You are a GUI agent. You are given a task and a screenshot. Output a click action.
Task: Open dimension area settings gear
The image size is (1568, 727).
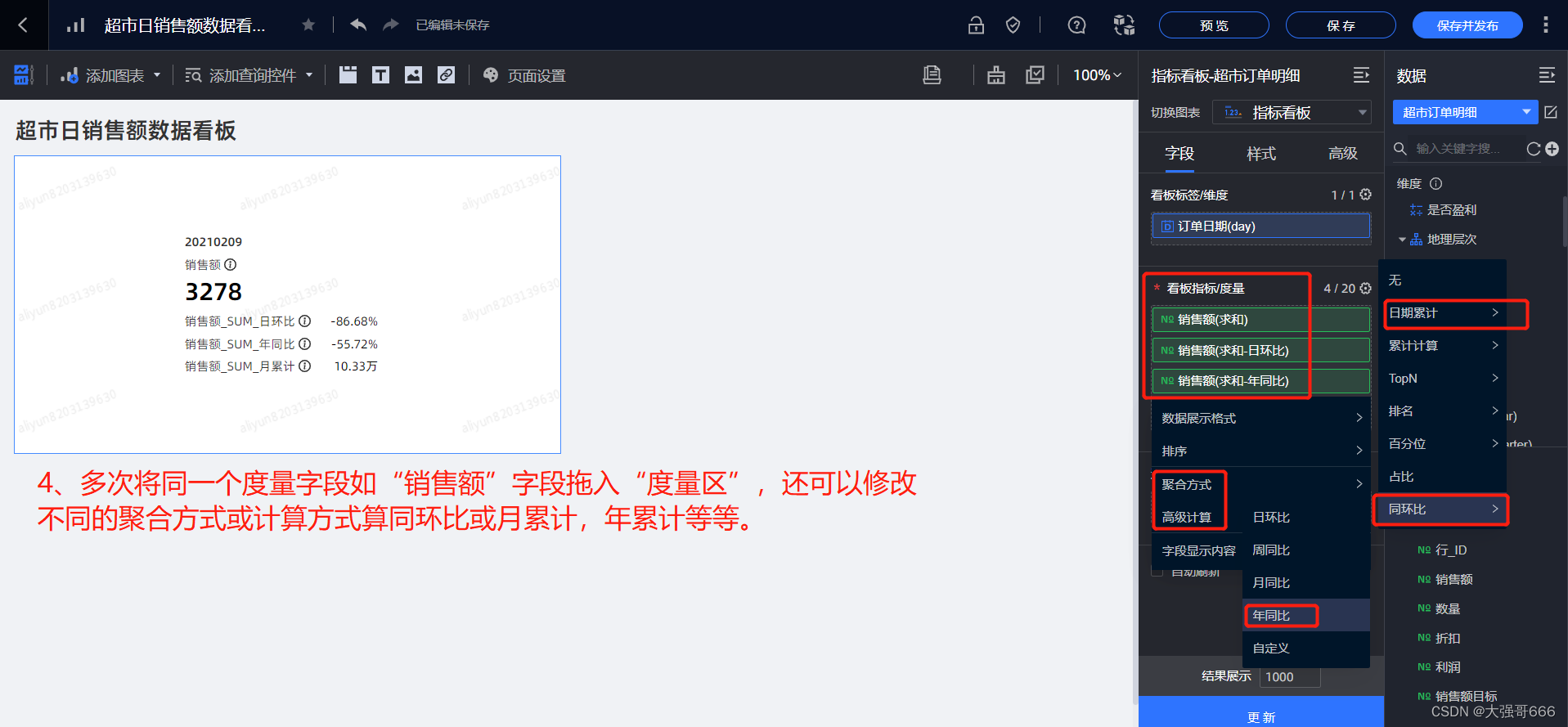click(1365, 195)
